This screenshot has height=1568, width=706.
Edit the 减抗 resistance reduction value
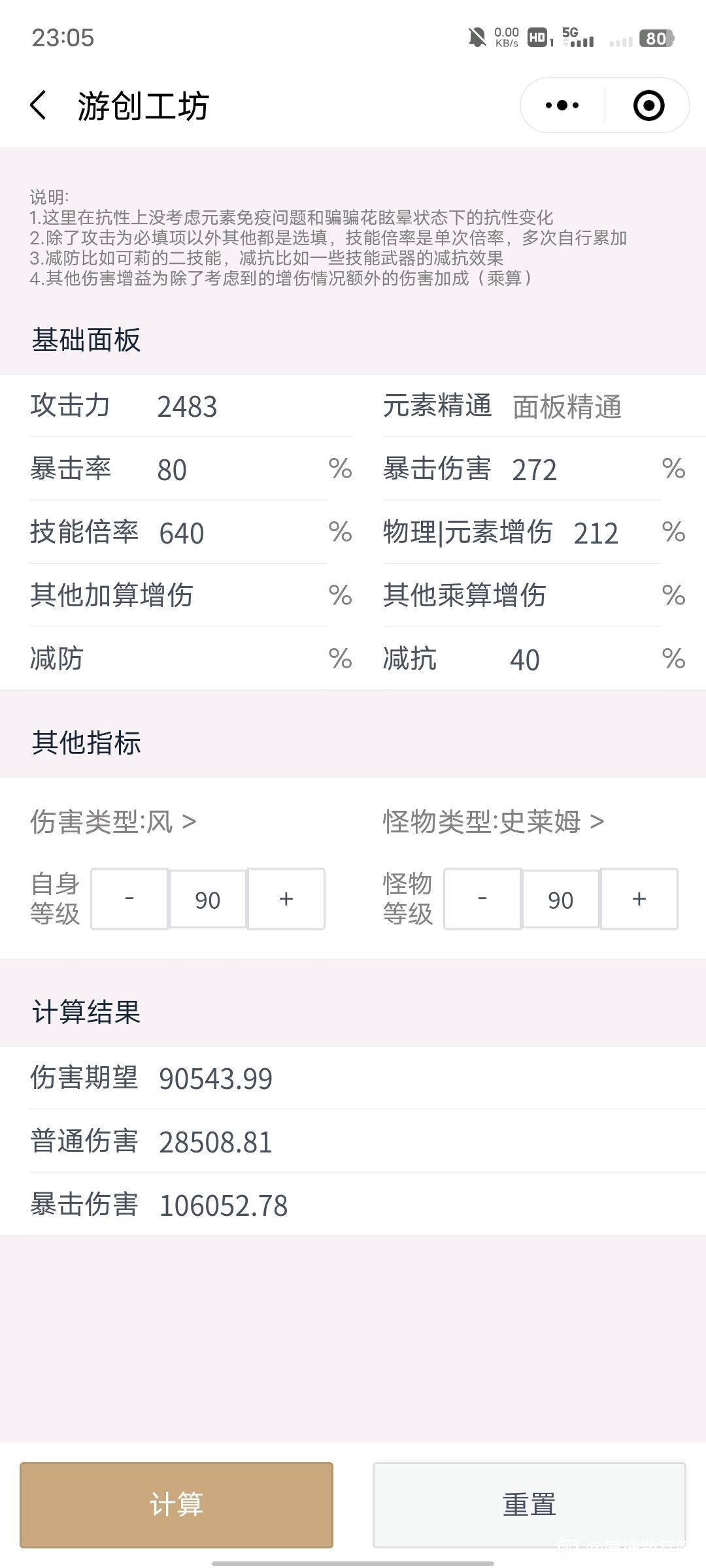(575, 659)
